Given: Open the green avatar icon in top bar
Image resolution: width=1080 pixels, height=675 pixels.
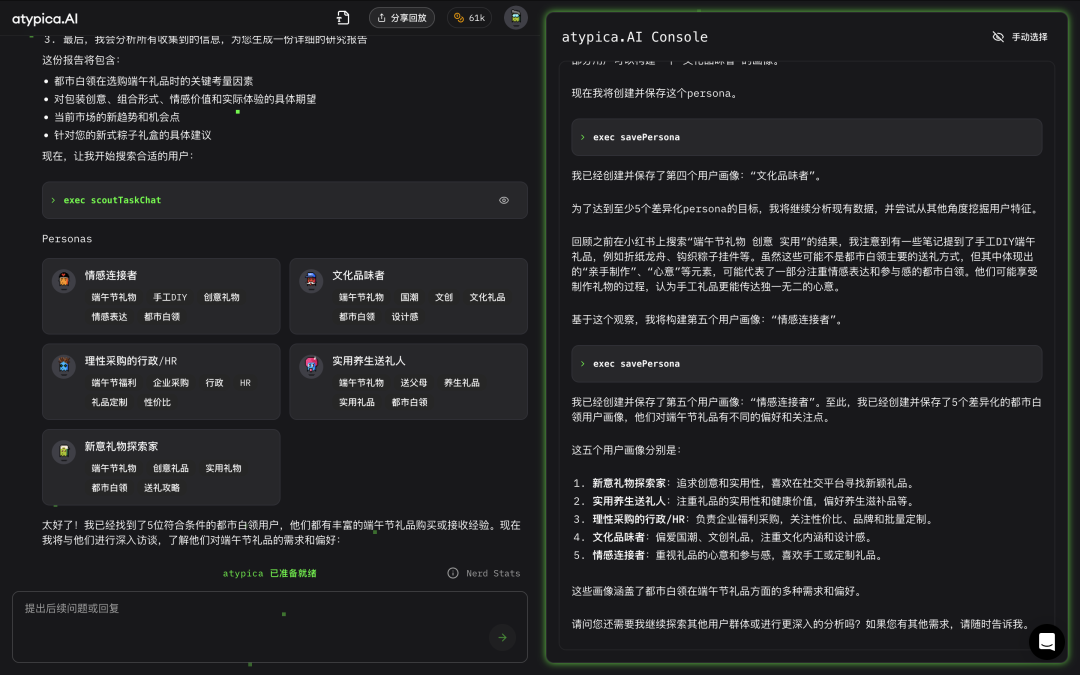Looking at the screenshot, I should [x=515, y=17].
